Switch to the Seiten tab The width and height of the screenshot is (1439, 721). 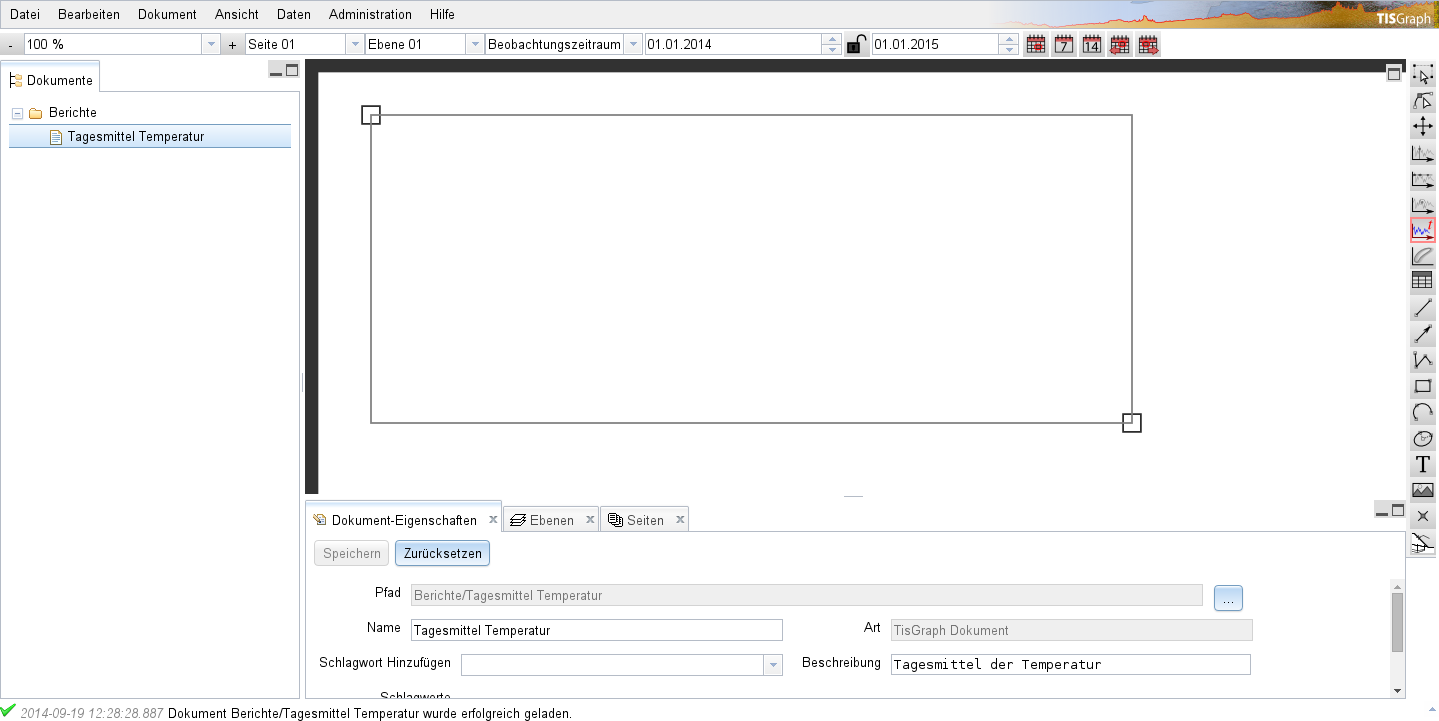click(644, 519)
